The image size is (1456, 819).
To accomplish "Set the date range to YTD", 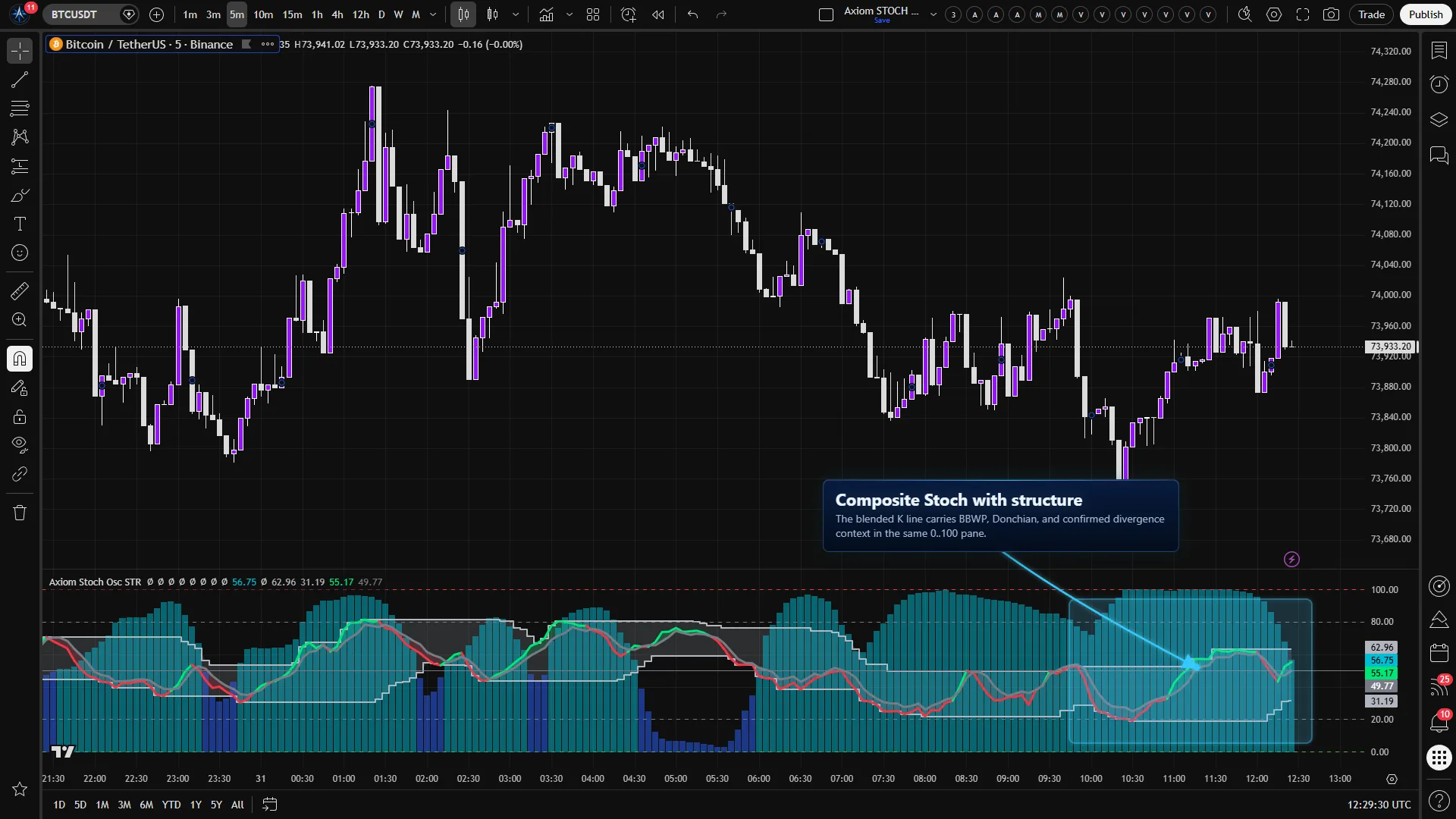I will tap(171, 805).
